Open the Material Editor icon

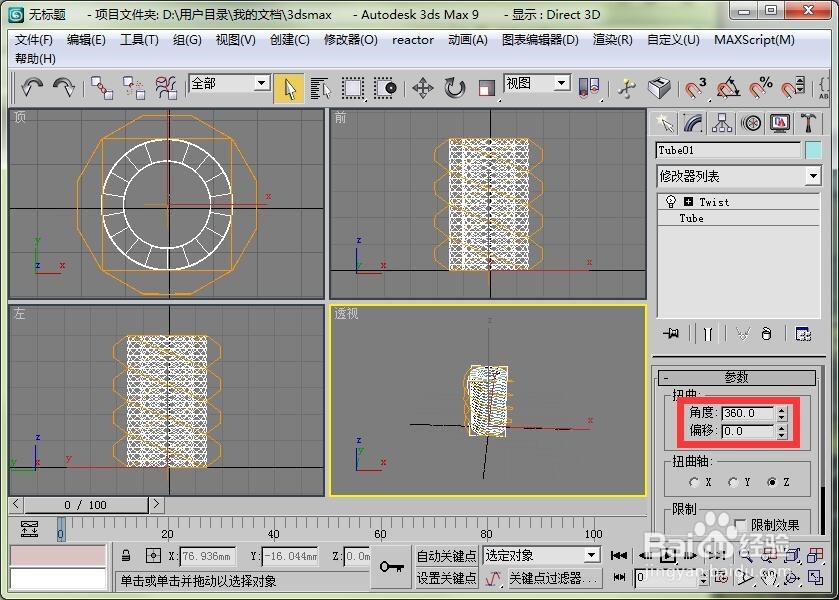point(627,88)
